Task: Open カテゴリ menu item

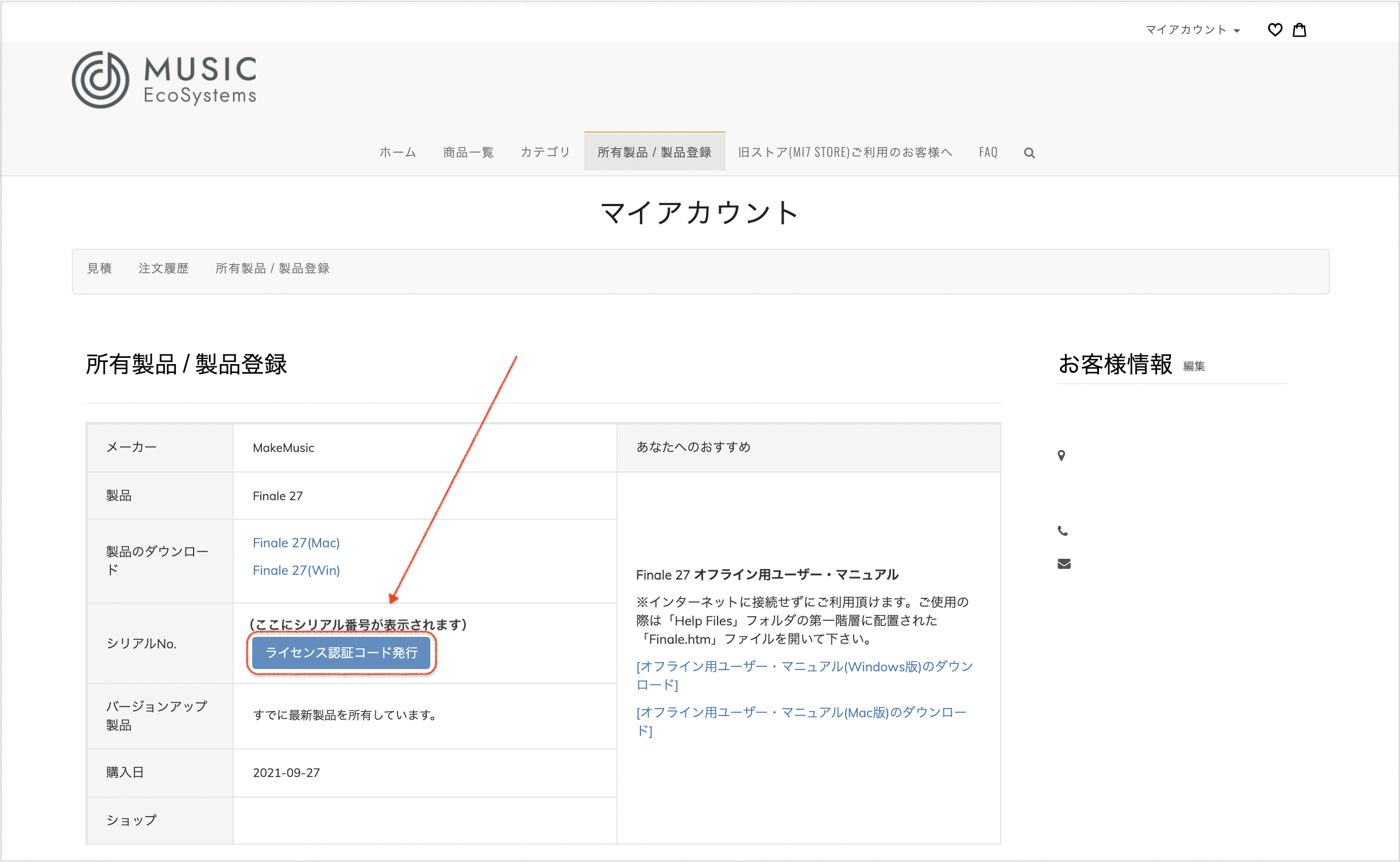Action: [545, 152]
